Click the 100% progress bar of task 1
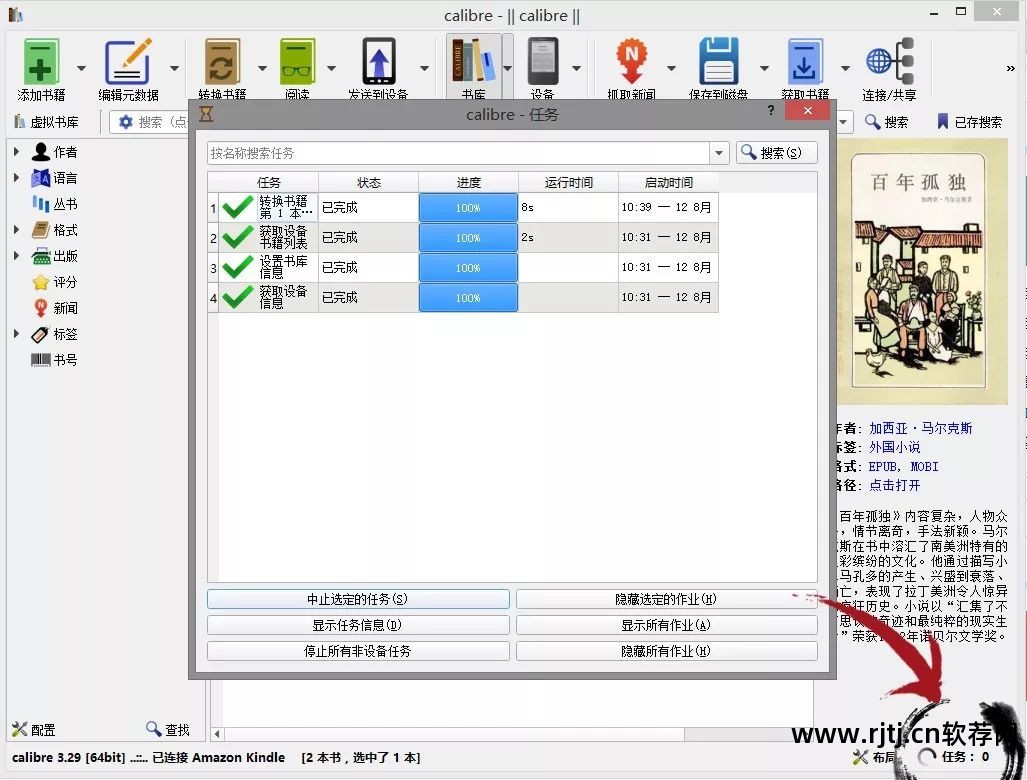Image resolution: width=1027 pixels, height=780 pixels. (x=467, y=207)
